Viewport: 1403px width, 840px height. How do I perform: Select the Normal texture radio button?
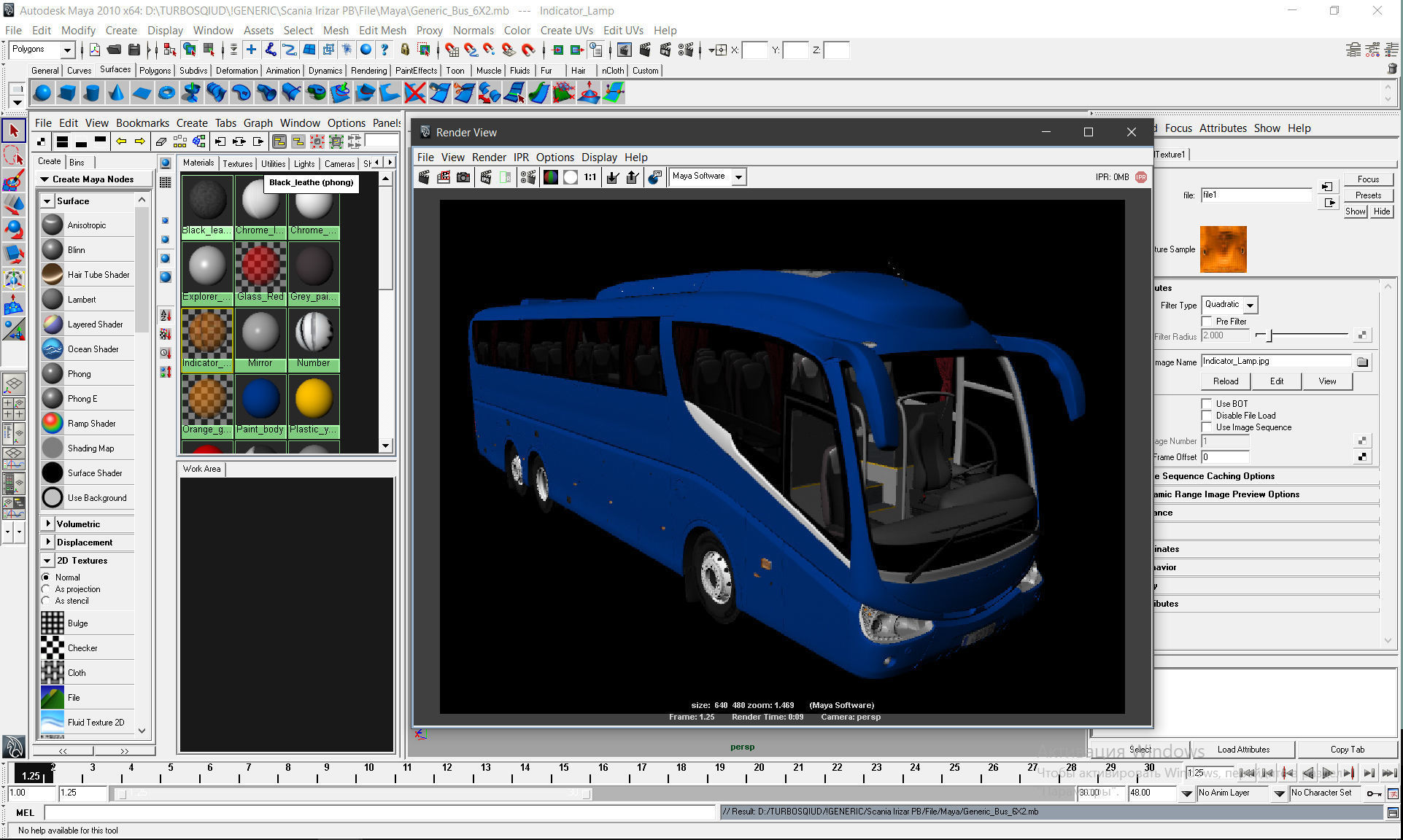pos(46,577)
